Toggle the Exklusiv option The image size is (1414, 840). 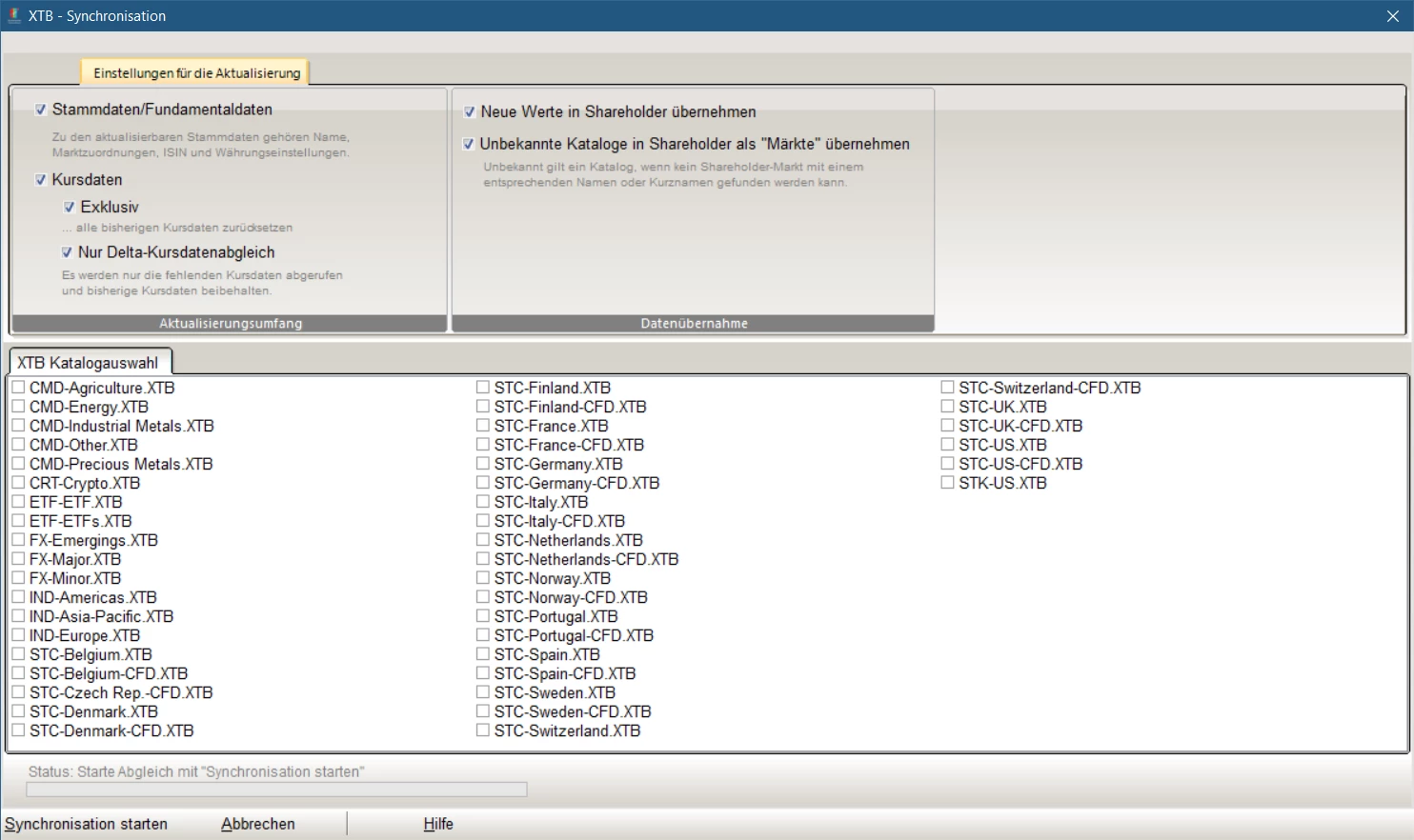(70, 207)
